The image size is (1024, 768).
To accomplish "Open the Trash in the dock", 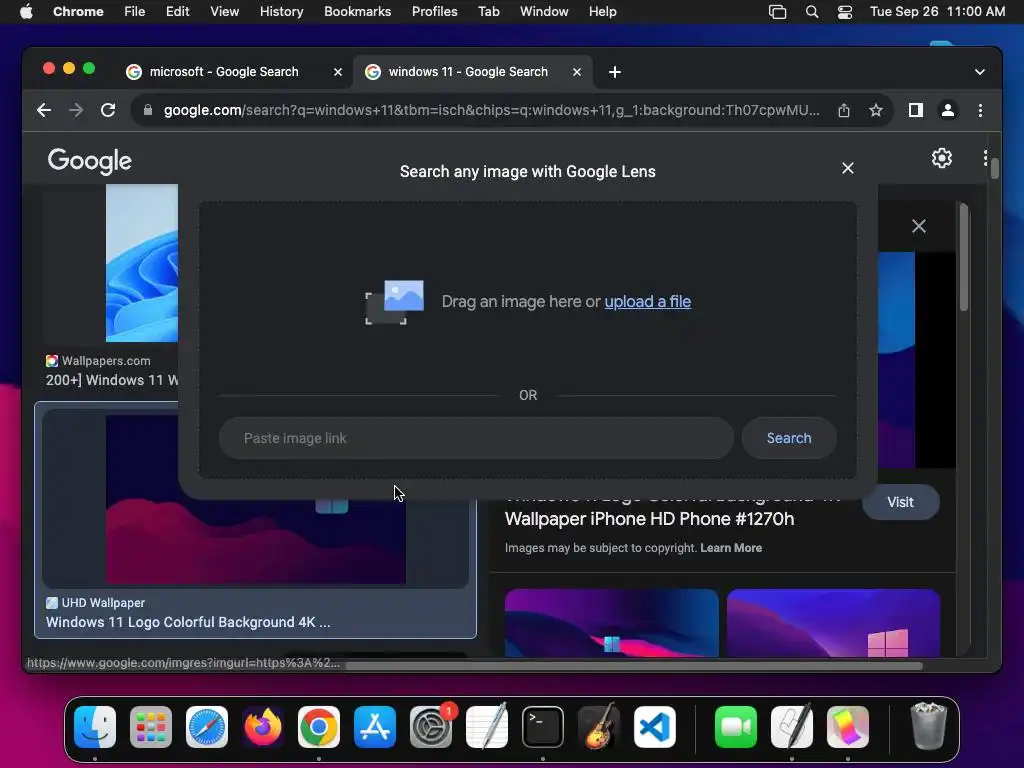I will pos(928,727).
